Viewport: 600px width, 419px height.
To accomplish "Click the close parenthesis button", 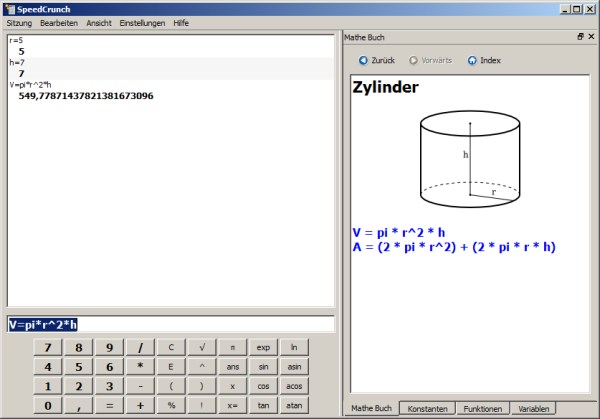I will pyautogui.click(x=202, y=386).
